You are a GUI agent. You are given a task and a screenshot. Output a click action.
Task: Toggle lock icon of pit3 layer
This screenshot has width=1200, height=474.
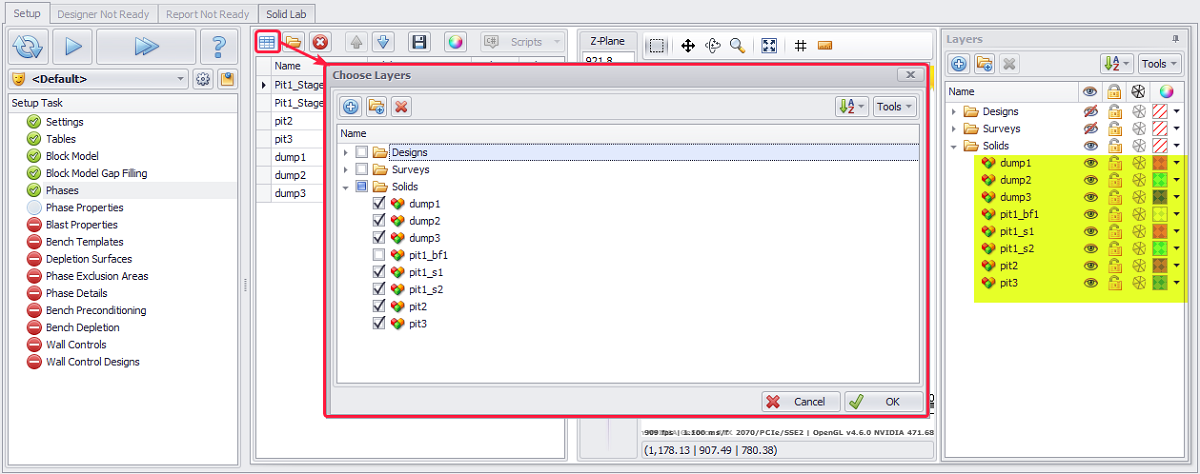[1114, 283]
